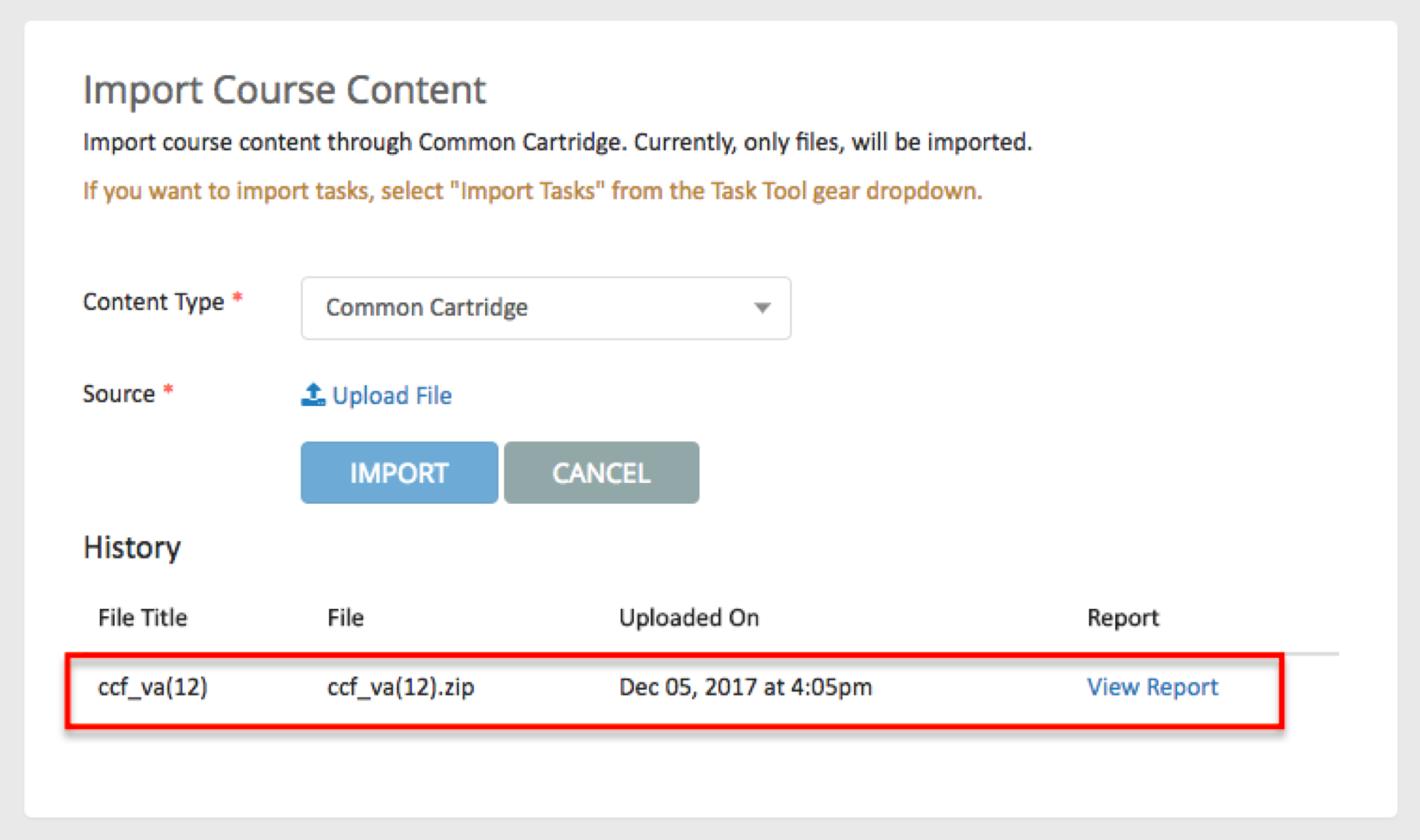
Task: Click the File column header
Action: pyautogui.click(x=345, y=618)
